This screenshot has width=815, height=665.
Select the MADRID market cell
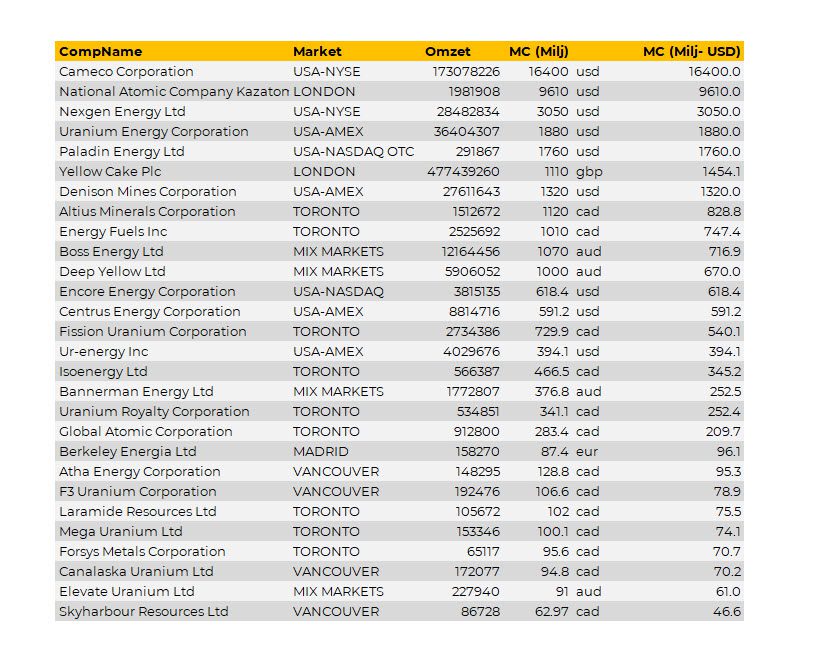[321, 452]
